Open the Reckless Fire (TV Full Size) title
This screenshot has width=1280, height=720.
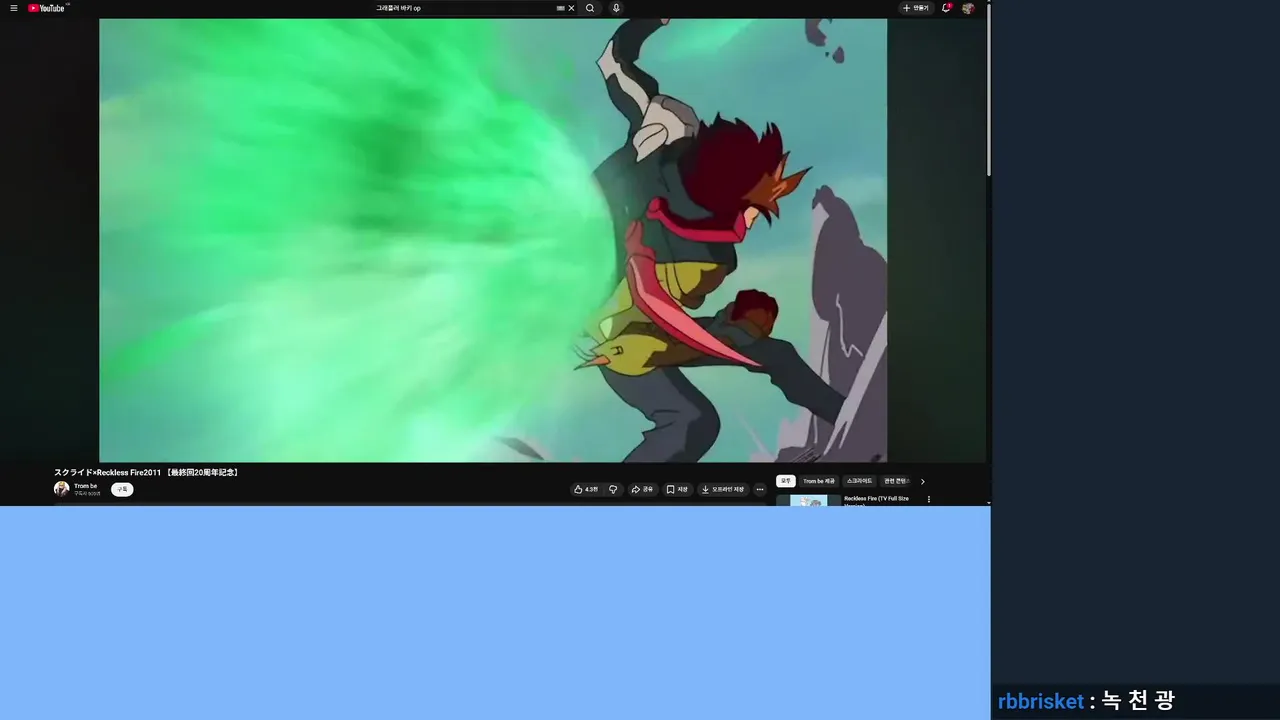pos(876,500)
